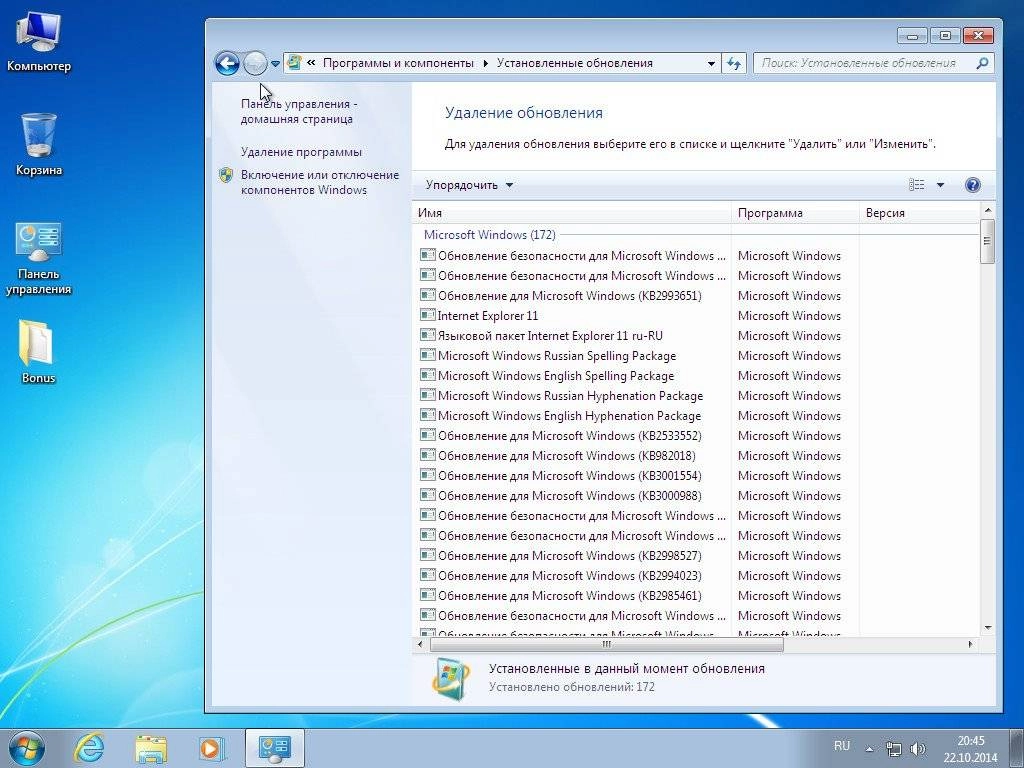This screenshot has height=768, width=1024.
Task: Go back with the blue Back arrow
Action: [x=227, y=63]
